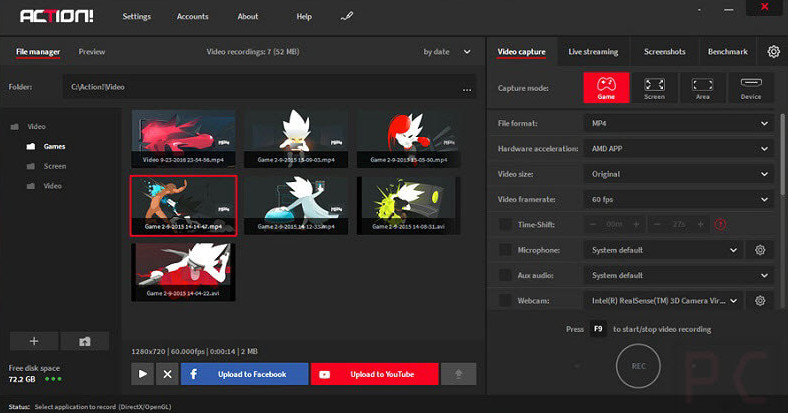Click the Facebook logo on upload button
Screen dimensions: 788x413
coord(193,374)
